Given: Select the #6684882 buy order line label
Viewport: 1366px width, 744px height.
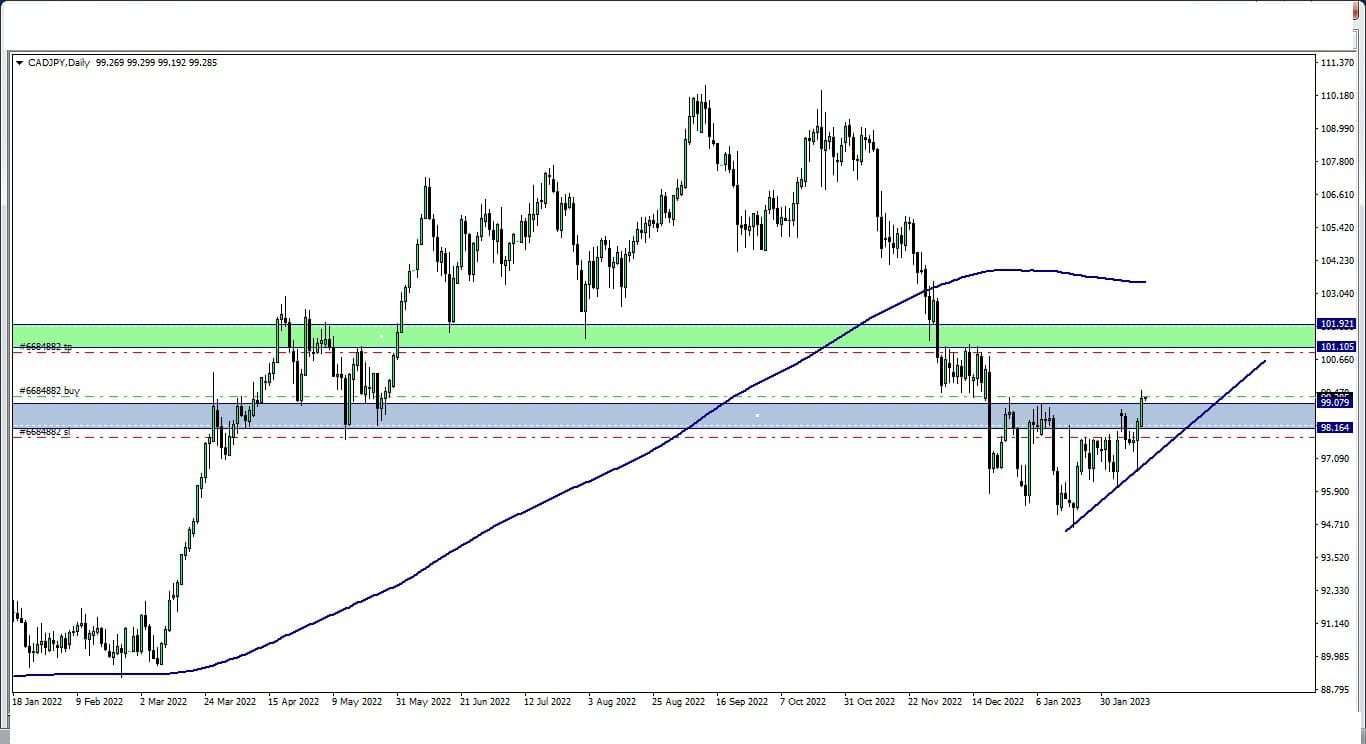Looking at the screenshot, I should coord(48,391).
